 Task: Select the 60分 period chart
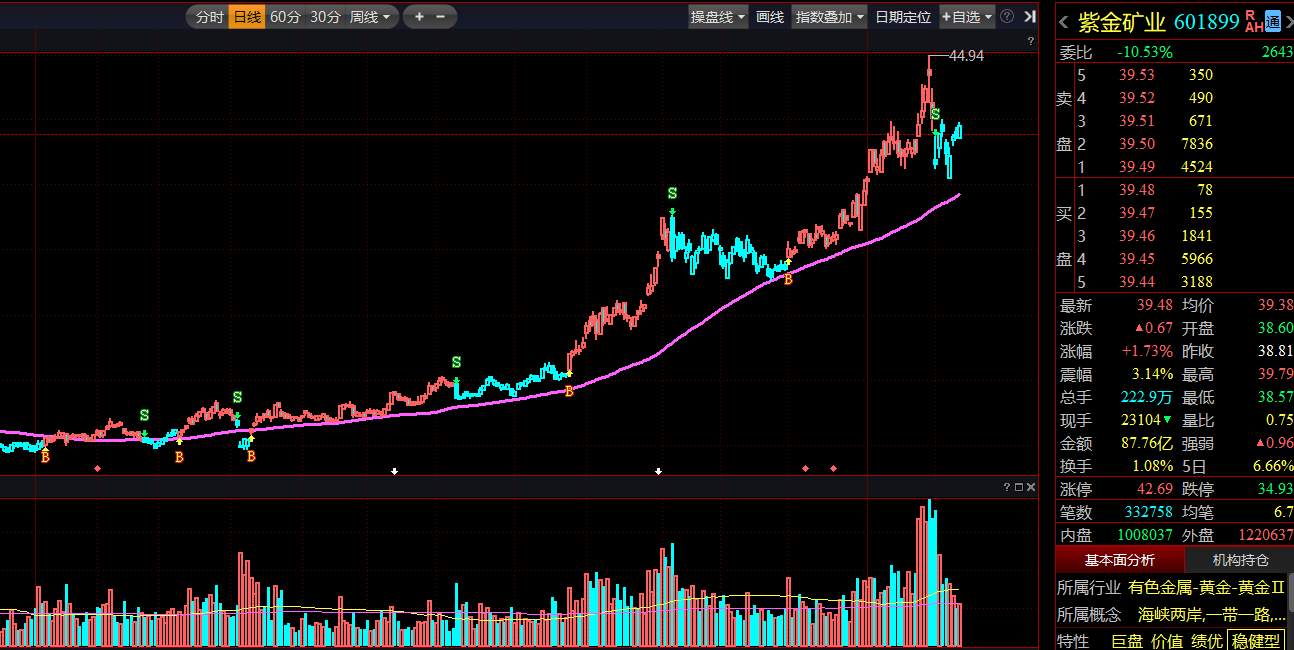[285, 17]
